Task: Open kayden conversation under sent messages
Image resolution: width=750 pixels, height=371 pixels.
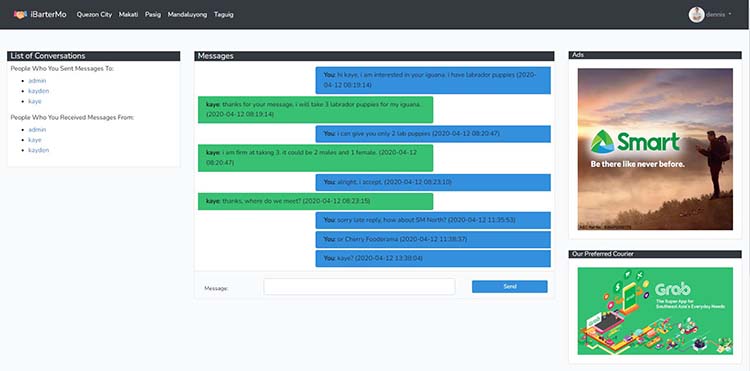Action: [x=39, y=91]
